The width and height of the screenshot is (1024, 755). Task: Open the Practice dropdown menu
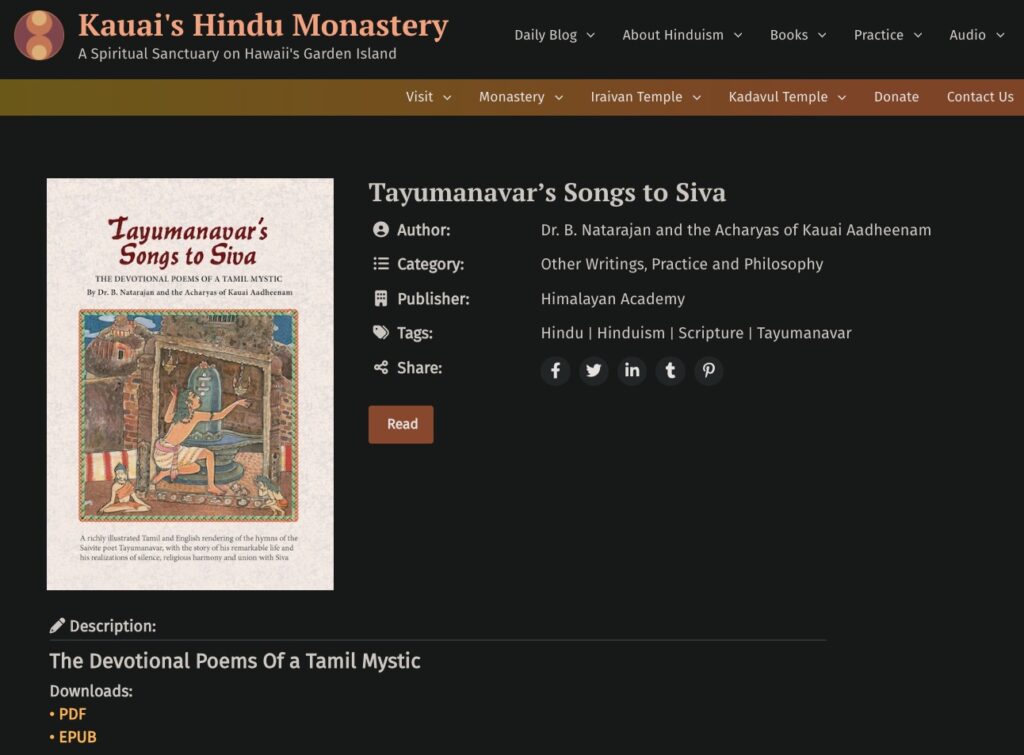tap(887, 35)
